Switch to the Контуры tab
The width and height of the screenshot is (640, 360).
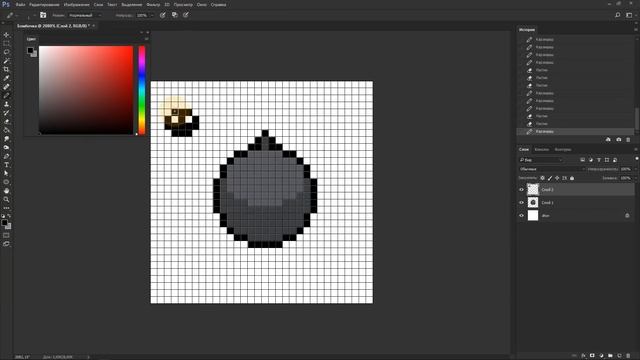click(x=563, y=149)
